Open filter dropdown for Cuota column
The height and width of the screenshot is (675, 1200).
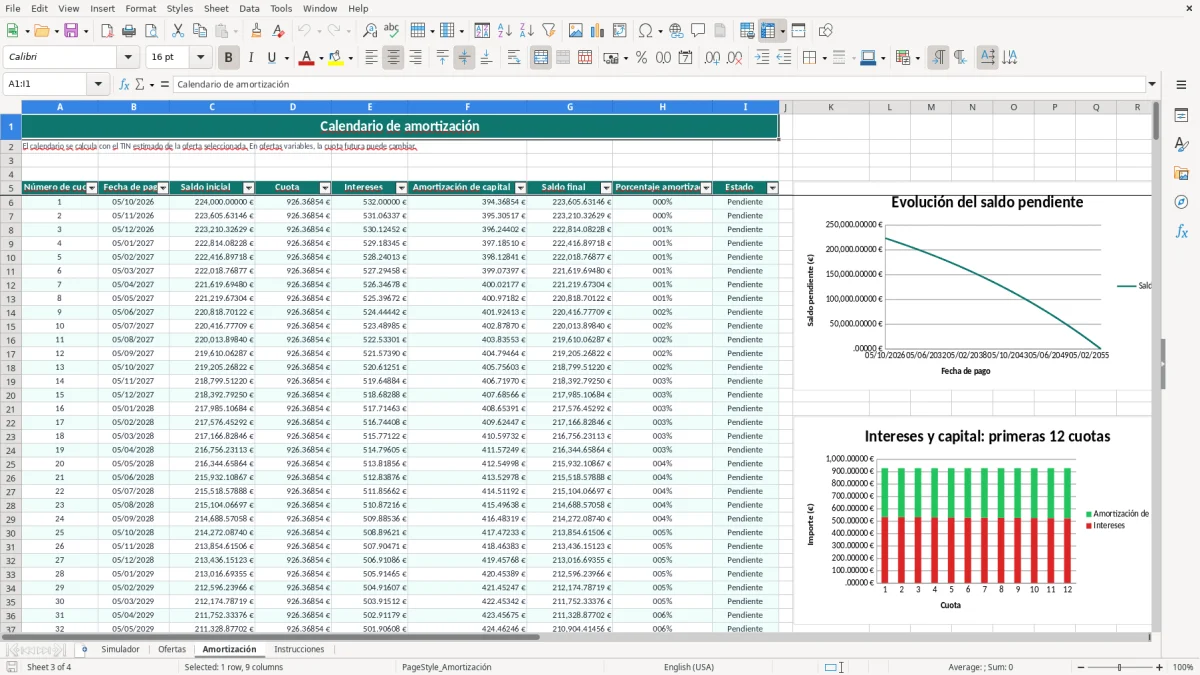tap(324, 188)
